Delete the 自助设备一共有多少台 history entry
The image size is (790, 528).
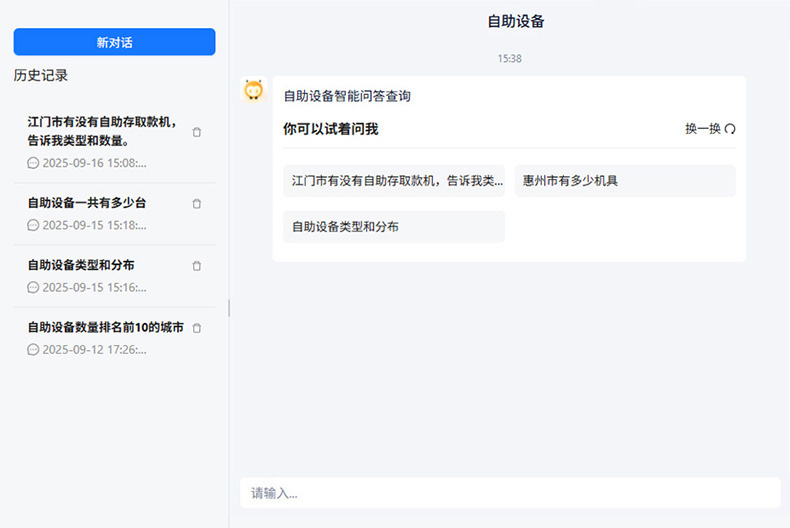(x=197, y=204)
